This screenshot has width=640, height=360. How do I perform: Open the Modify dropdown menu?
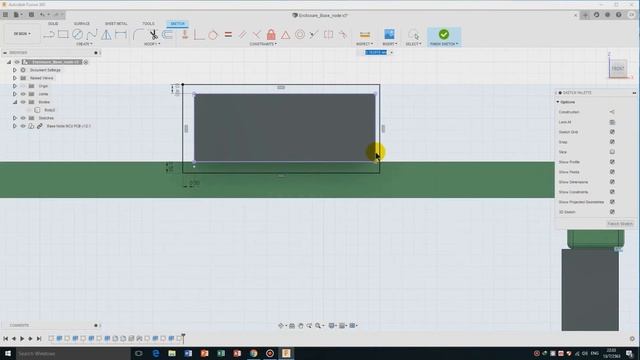coord(152,44)
